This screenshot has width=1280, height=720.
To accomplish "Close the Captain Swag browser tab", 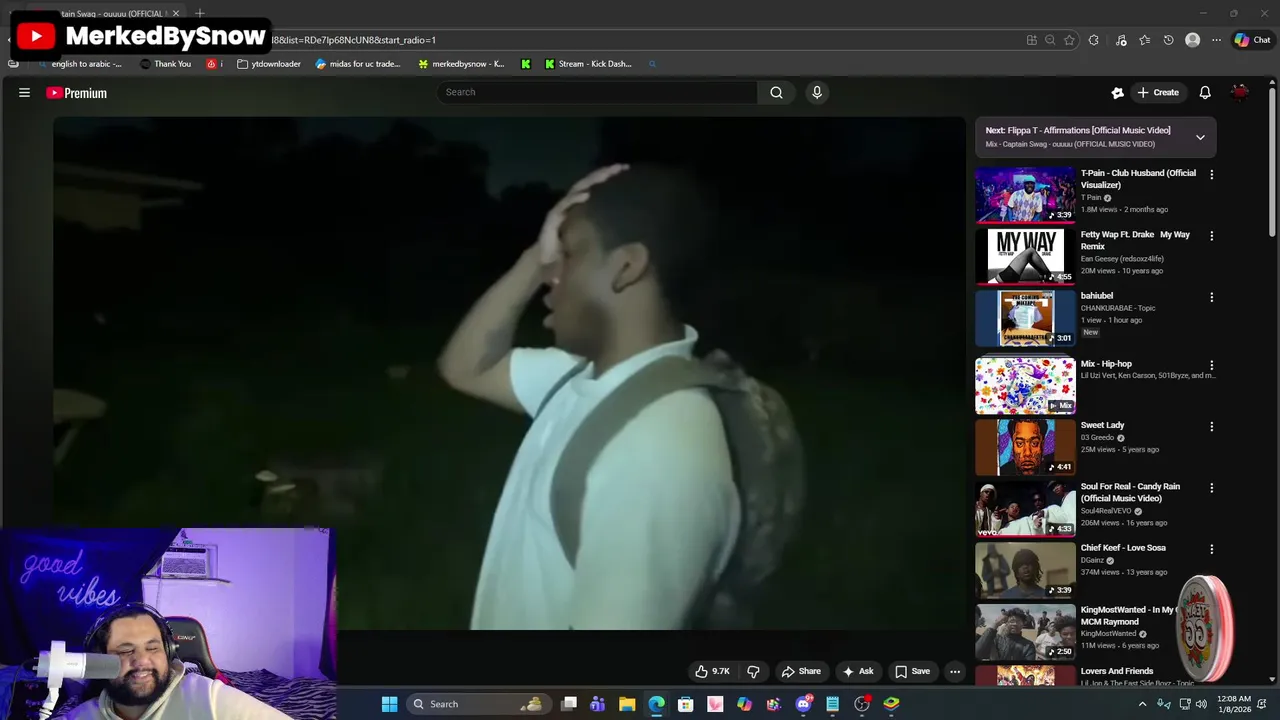I will point(176,13).
